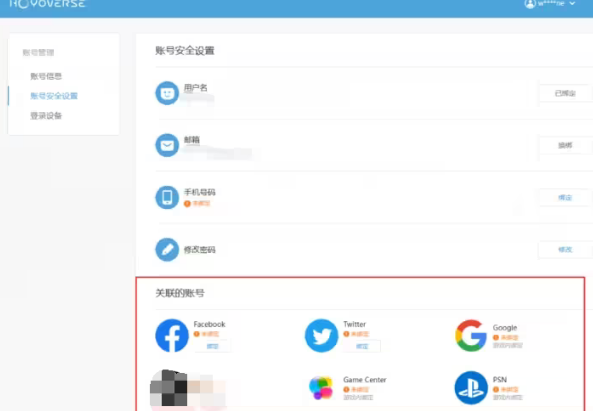Click the change password pencil icon
The width and height of the screenshot is (593, 411).
[x=167, y=250]
